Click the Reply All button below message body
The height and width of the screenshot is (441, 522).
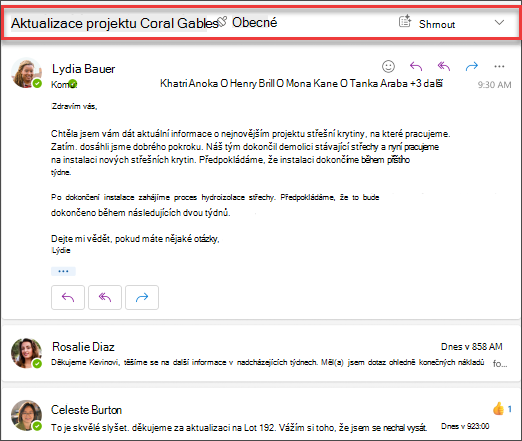[x=105, y=297]
